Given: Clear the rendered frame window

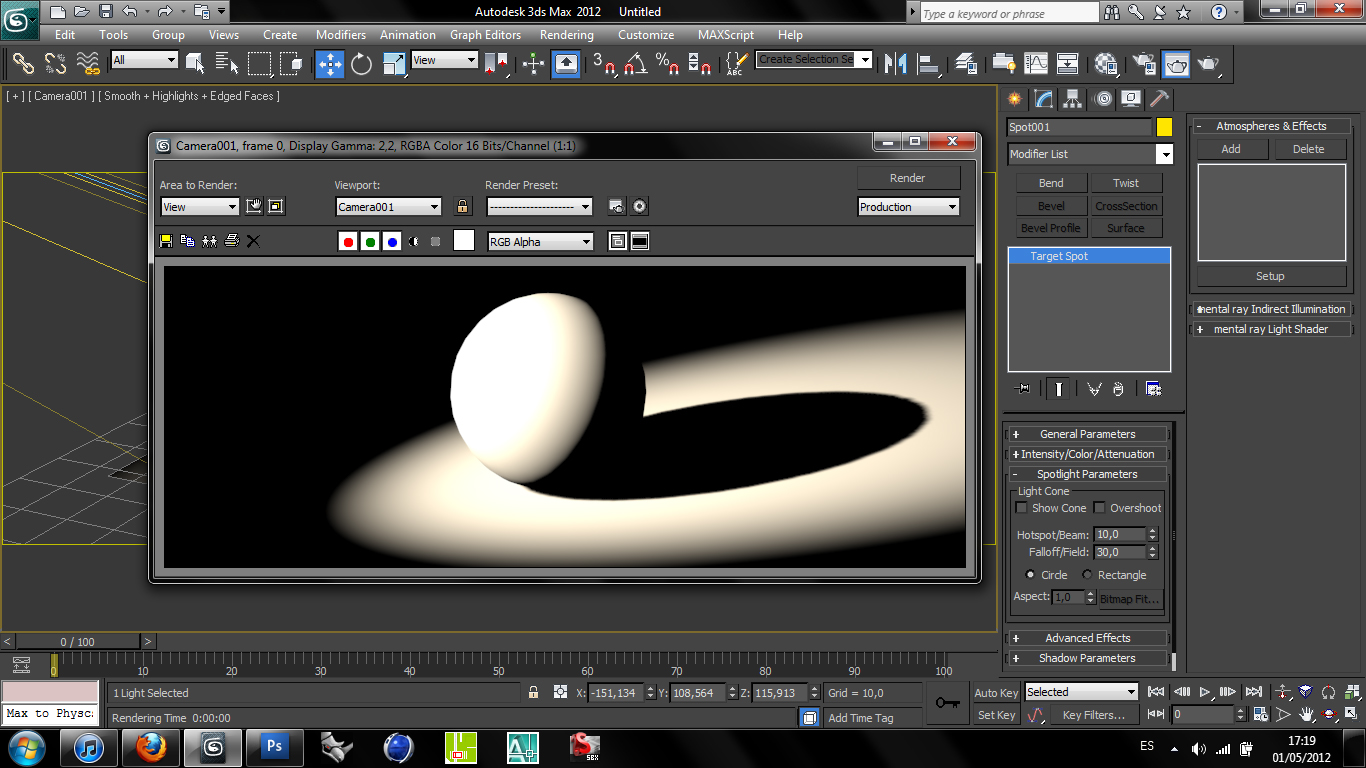Looking at the screenshot, I should (x=253, y=241).
